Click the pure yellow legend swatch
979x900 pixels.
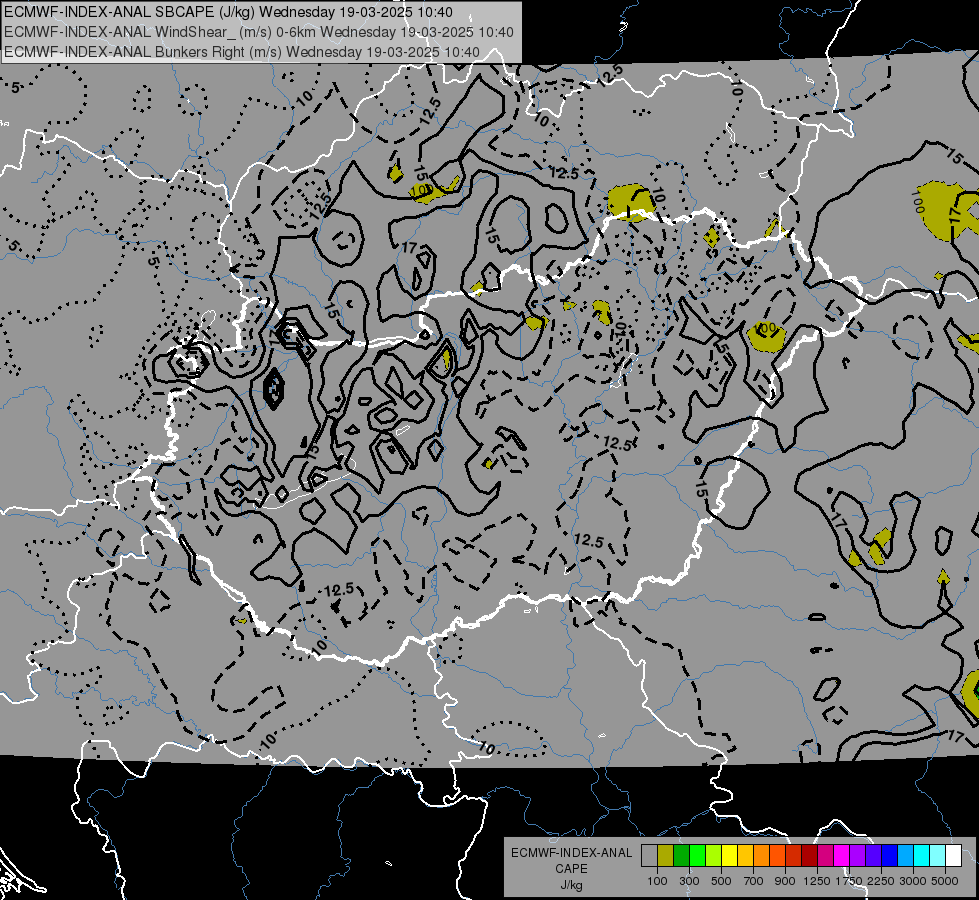click(x=729, y=856)
